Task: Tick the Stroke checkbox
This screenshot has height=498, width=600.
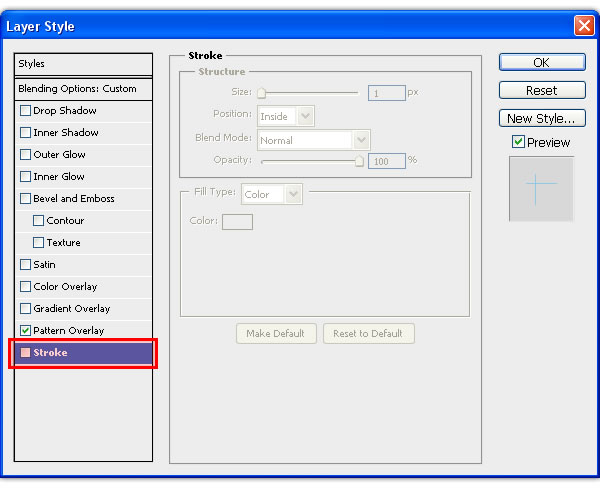Action: point(25,353)
